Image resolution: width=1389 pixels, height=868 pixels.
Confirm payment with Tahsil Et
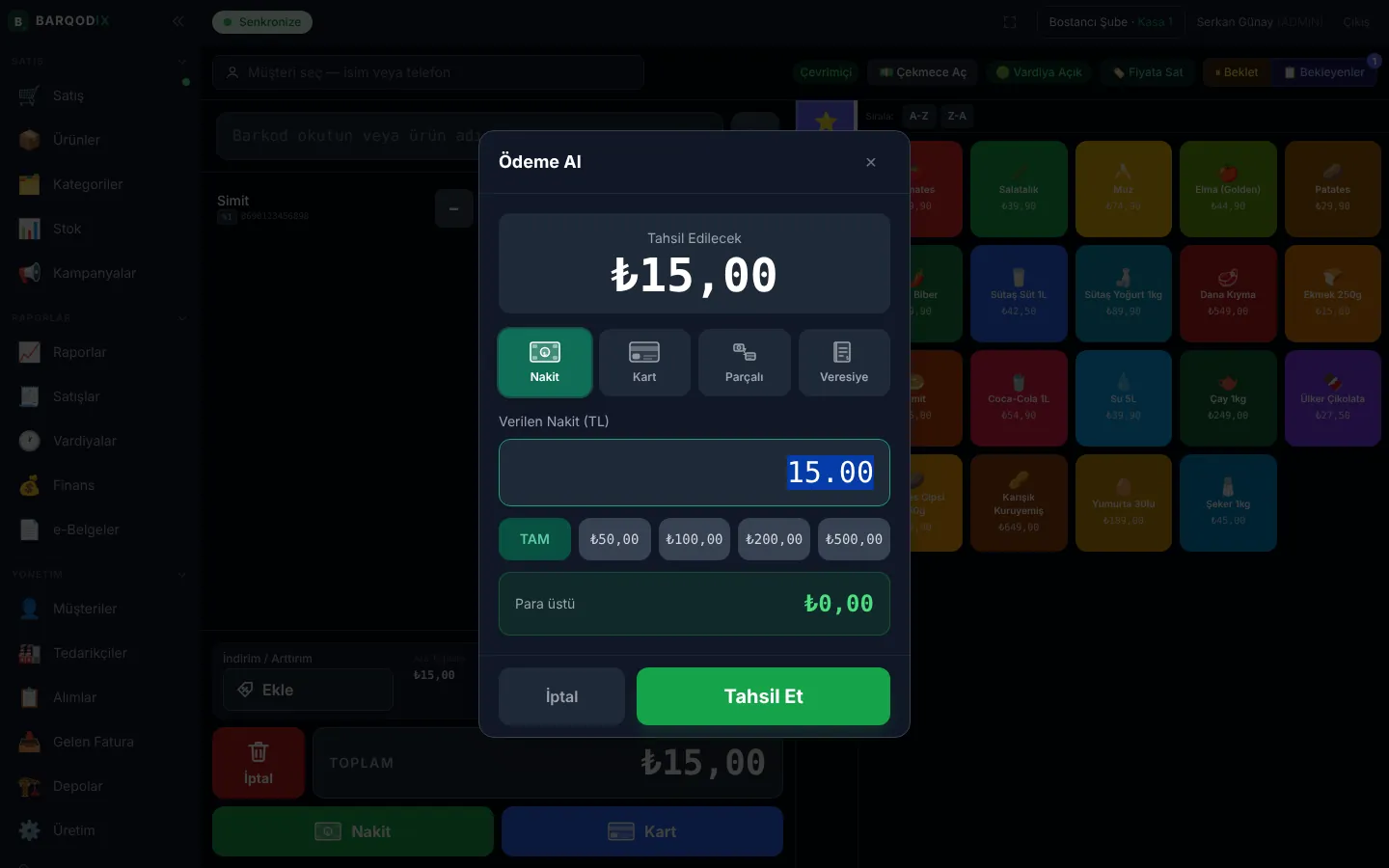(x=763, y=696)
